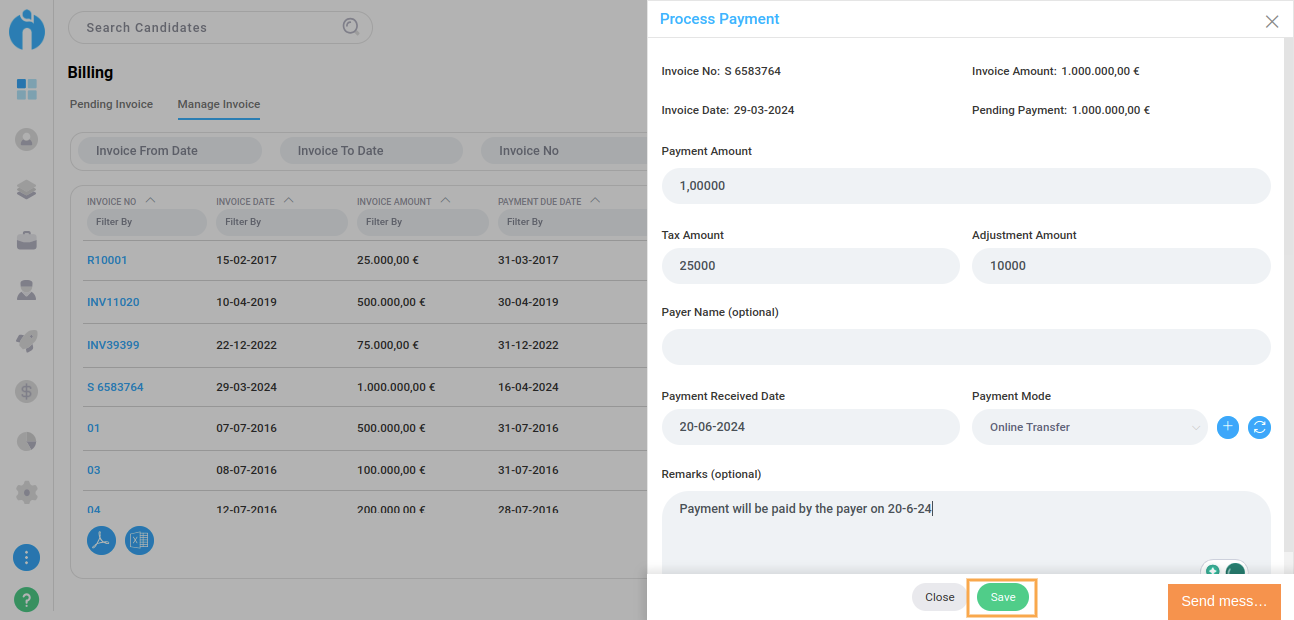Click the Close button in payment dialog
This screenshot has height=620, width=1294.
[x=939, y=597]
